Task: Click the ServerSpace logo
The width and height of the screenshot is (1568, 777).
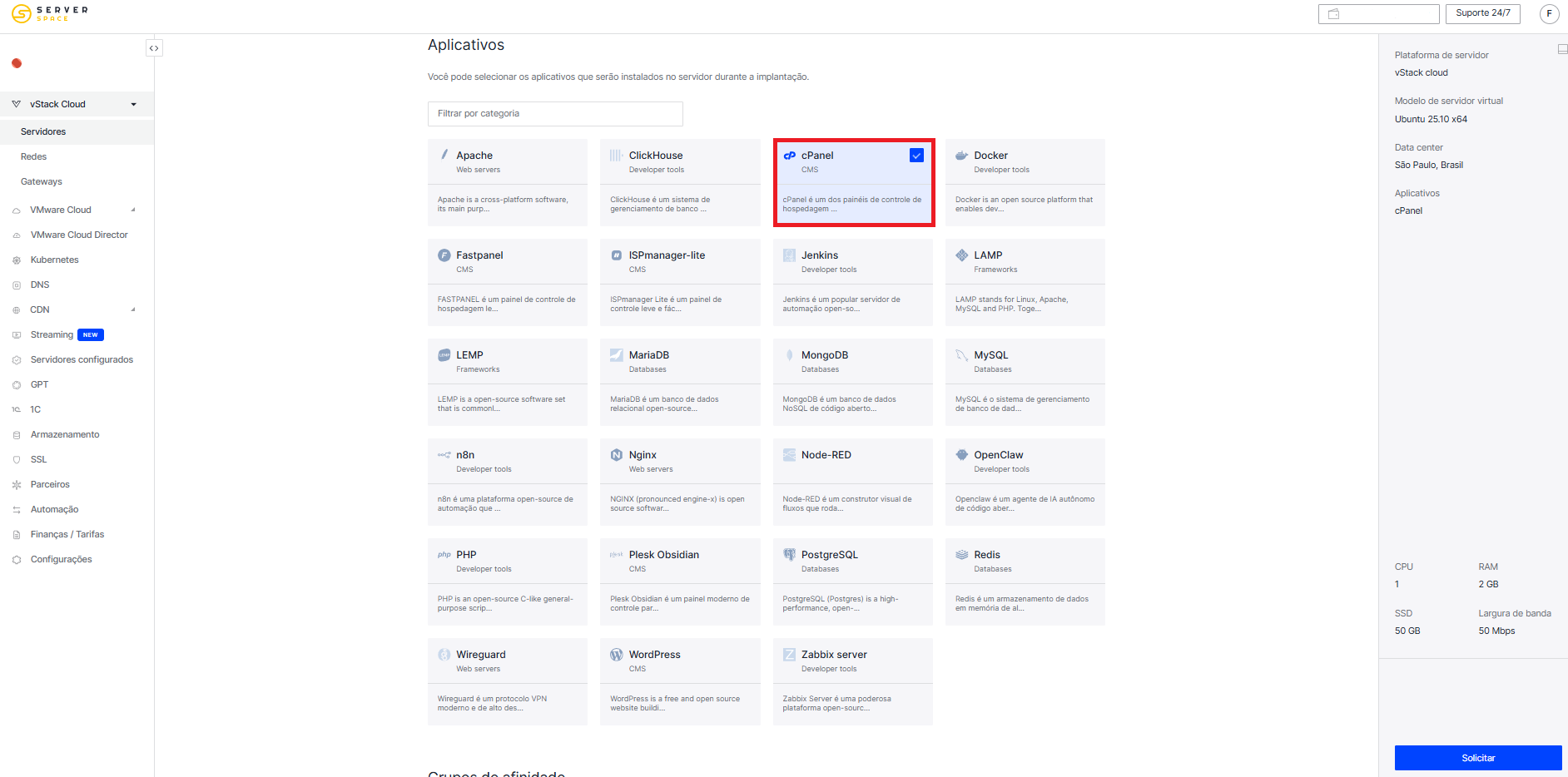Action: point(49,13)
